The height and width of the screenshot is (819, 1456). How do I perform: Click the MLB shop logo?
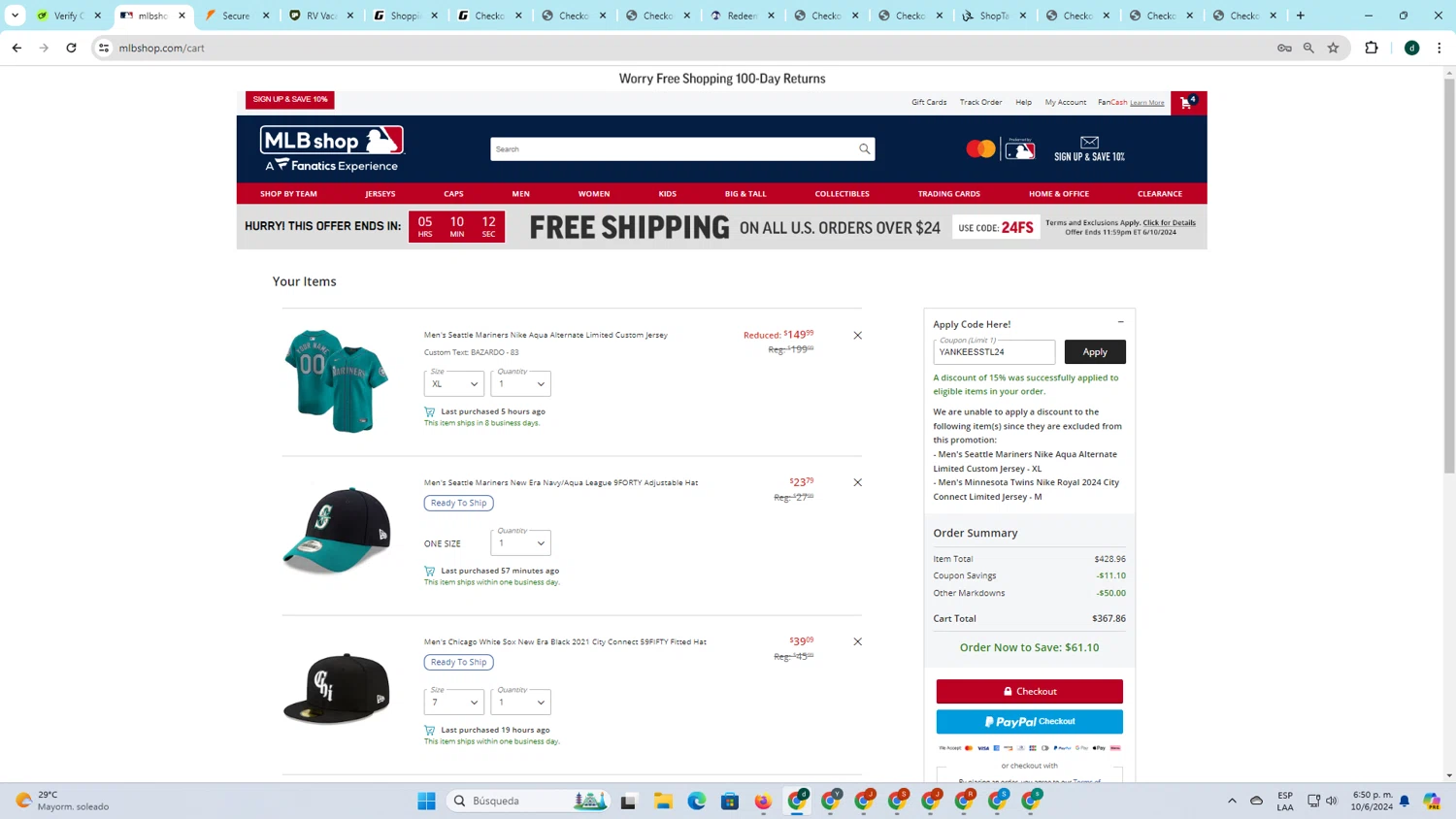332,149
